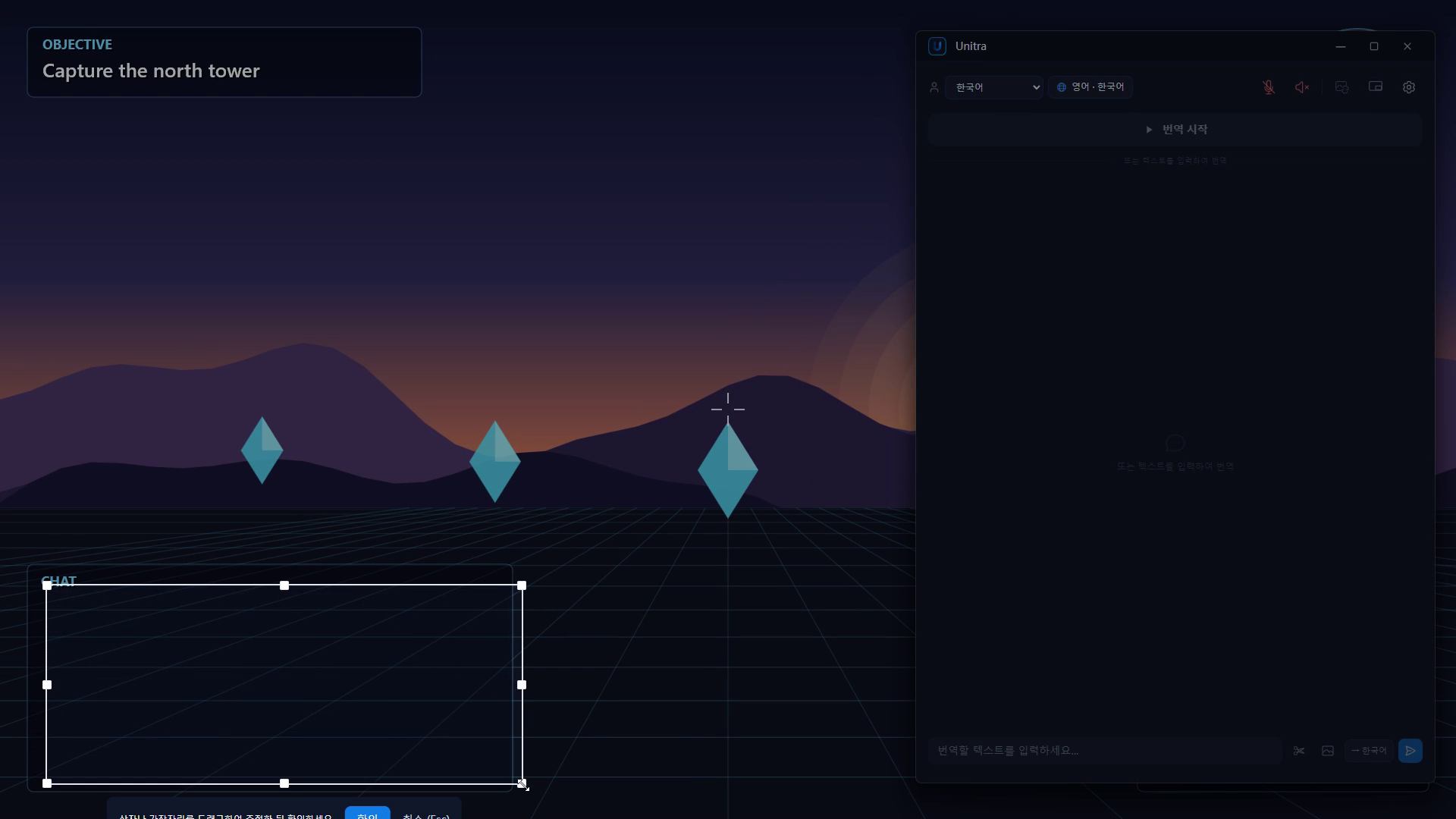The height and width of the screenshot is (819, 1456).
Task: Click the OBJECTIVE label in the game HUD
Action: 77,45
